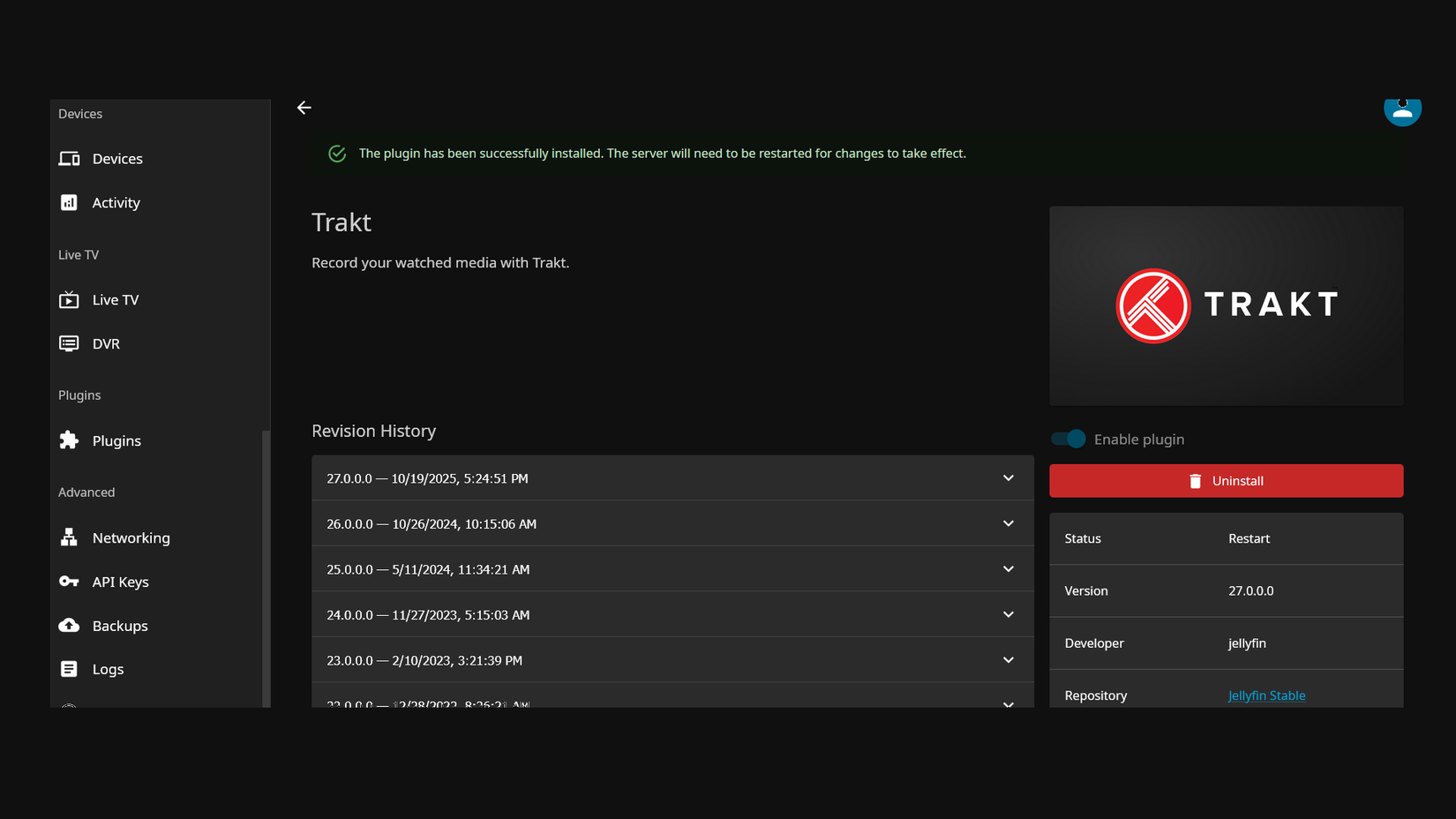This screenshot has height=819, width=1456.
Task: Open the Jellyfin Stable repository link
Action: [1266, 695]
